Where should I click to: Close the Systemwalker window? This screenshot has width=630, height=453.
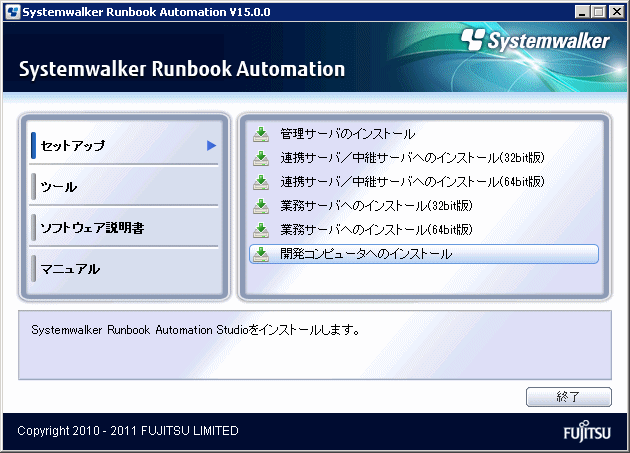[617, 12]
